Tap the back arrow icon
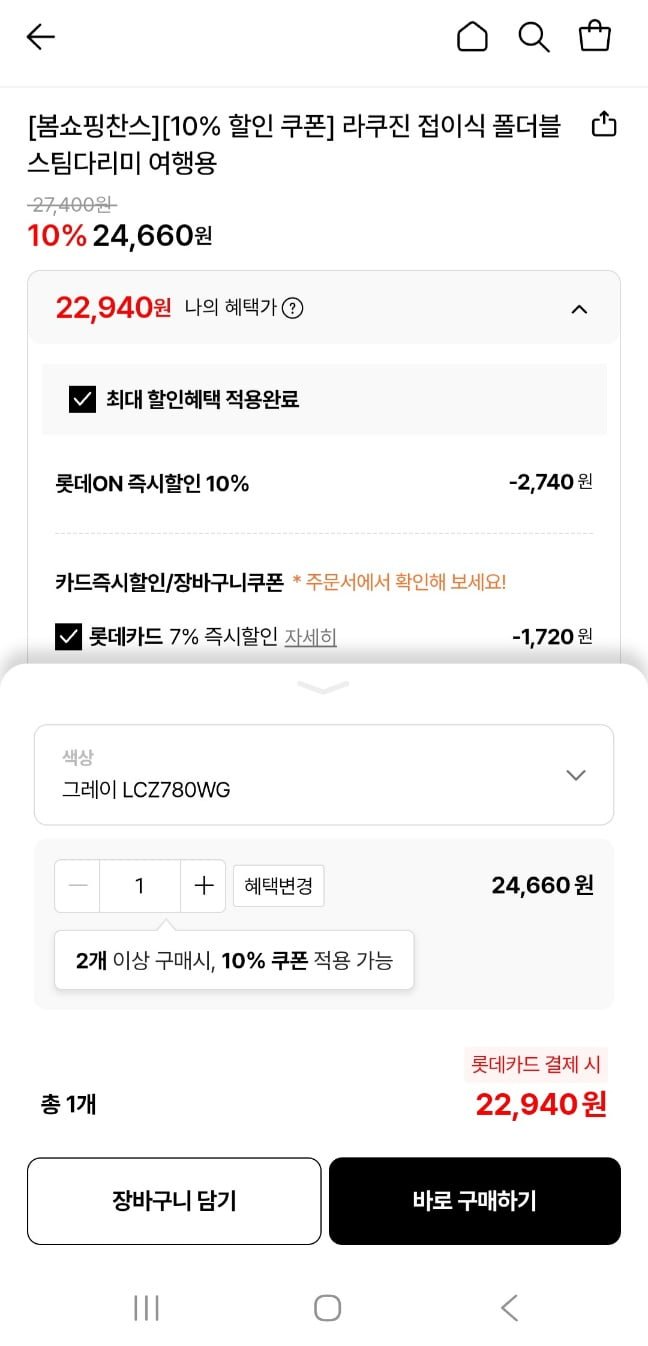The height and width of the screenshot is (1346, 648). click(x=41, y=37)
